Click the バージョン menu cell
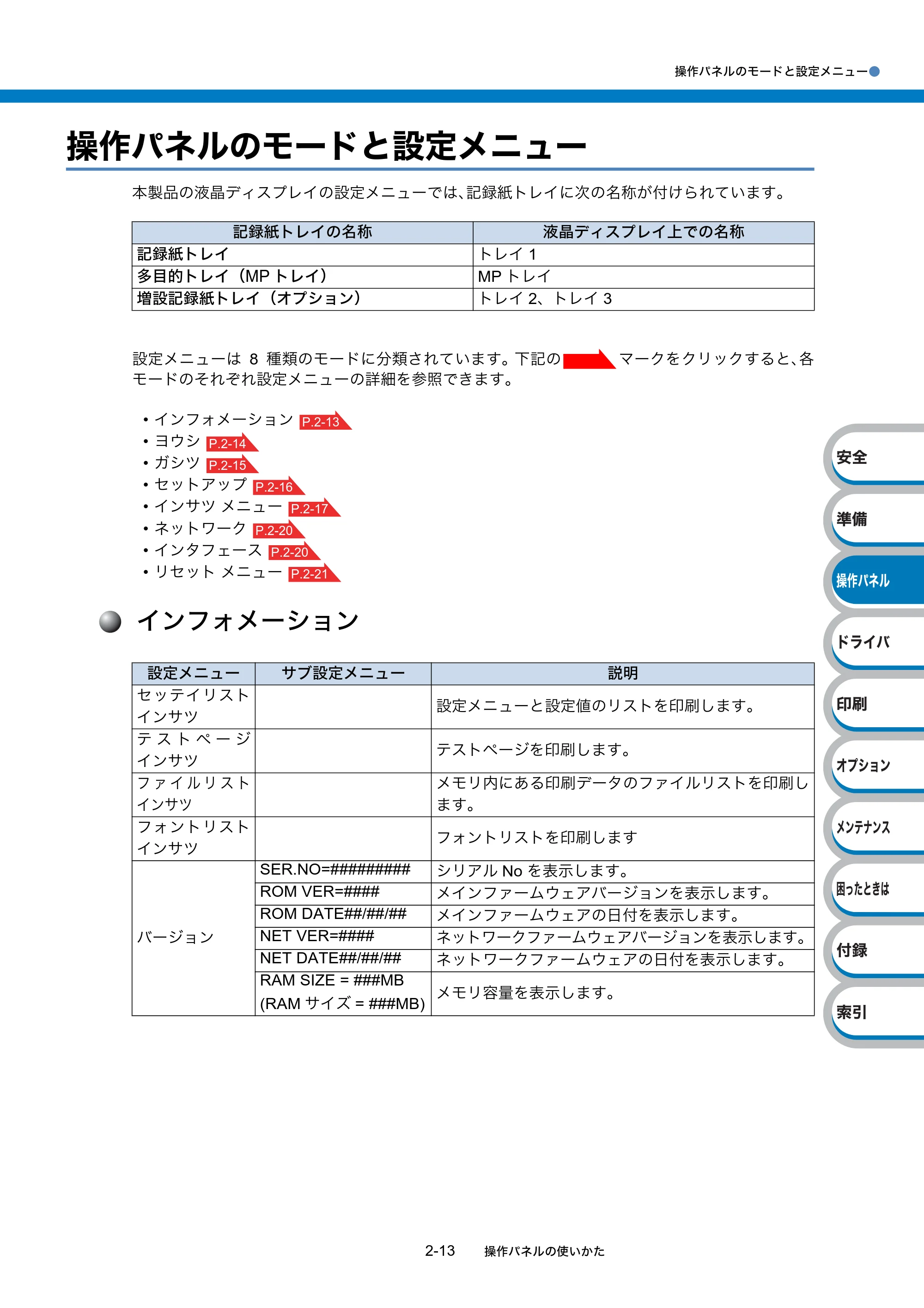The height and width of the screenshot is (1308, 924). tap(194, 938)
